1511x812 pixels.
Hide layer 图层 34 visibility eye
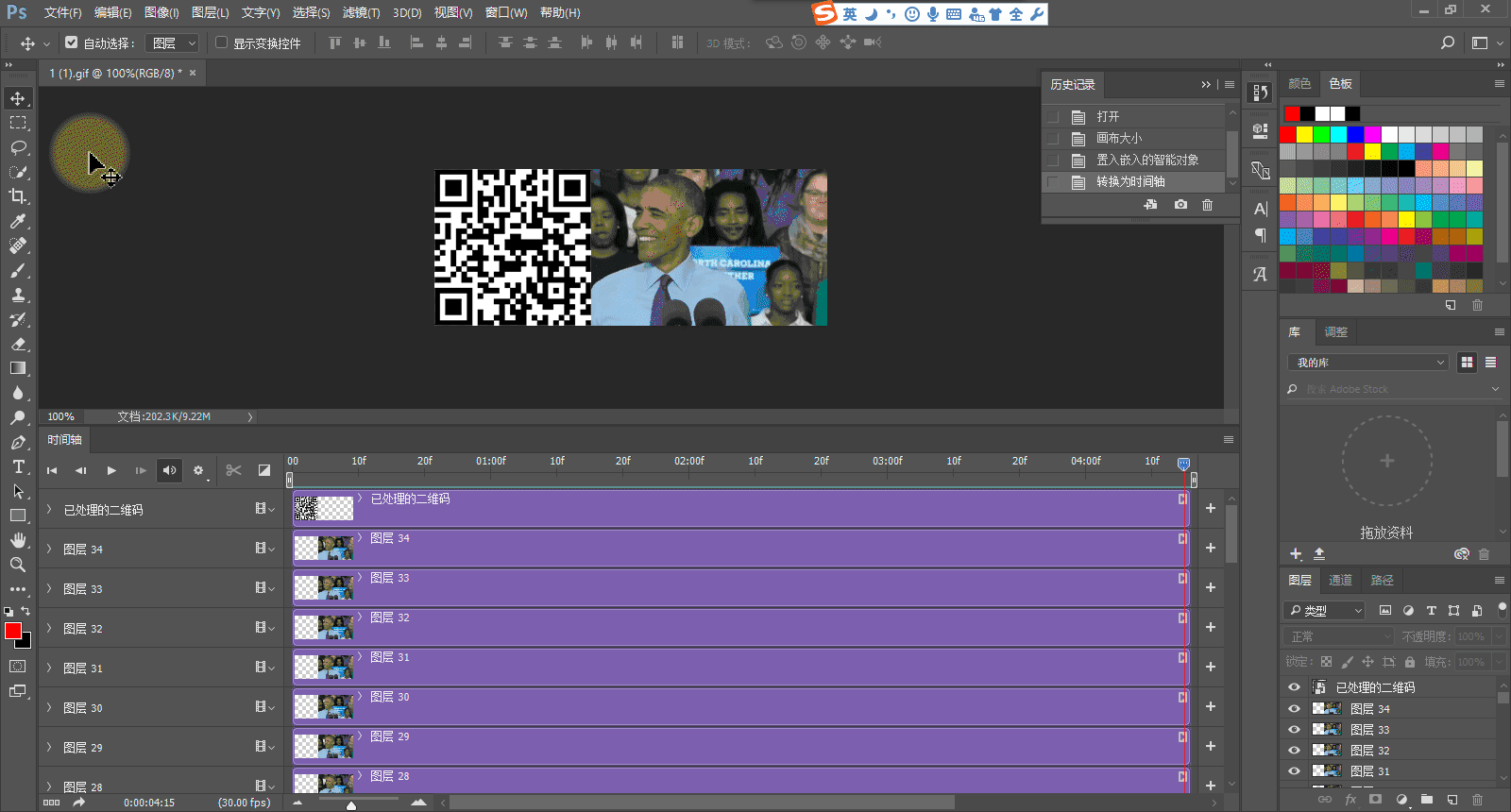click(x=1294, y=708)
